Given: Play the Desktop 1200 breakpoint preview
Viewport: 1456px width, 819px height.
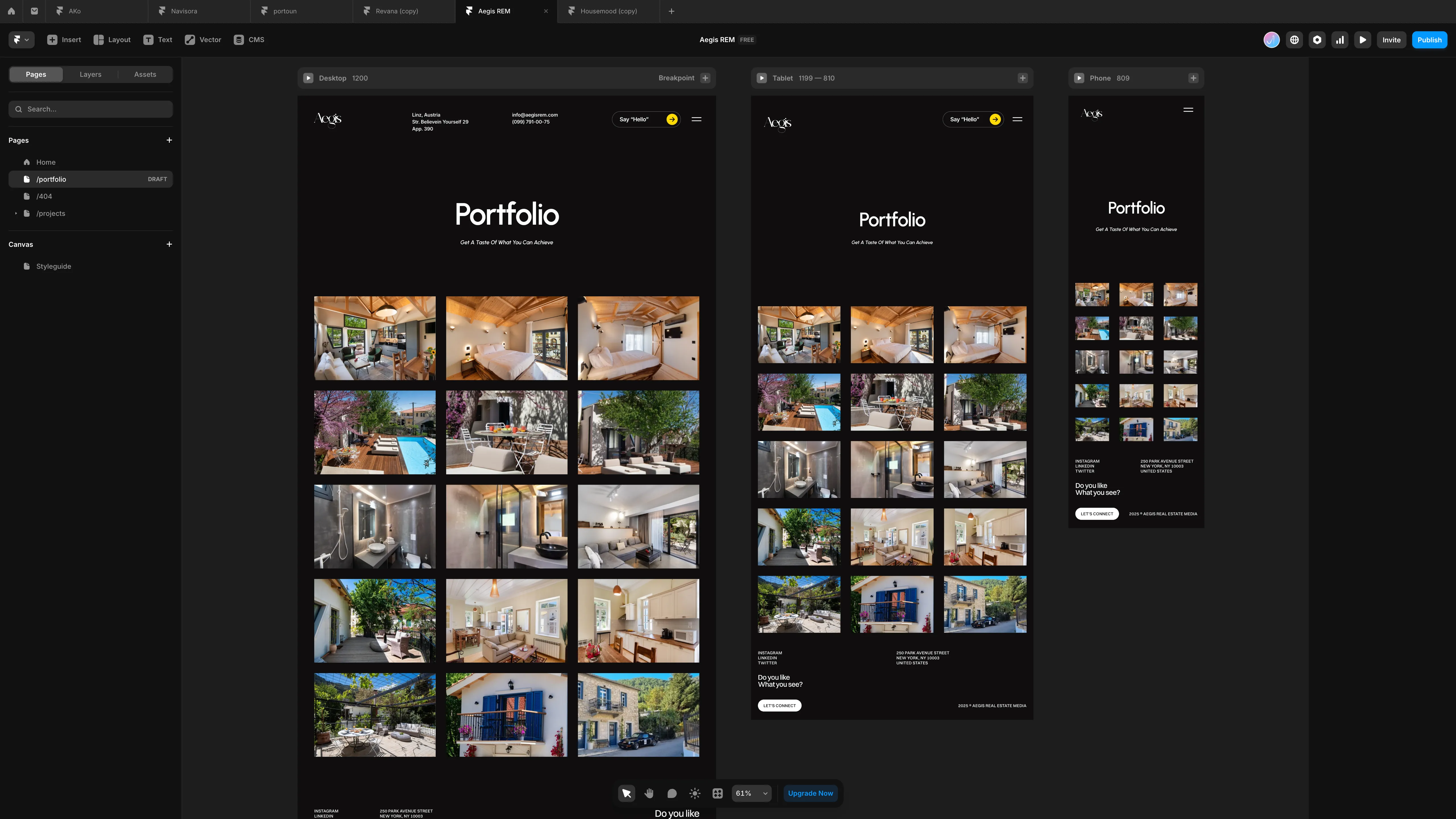Looking at the screenshot, I should [309, 78].
